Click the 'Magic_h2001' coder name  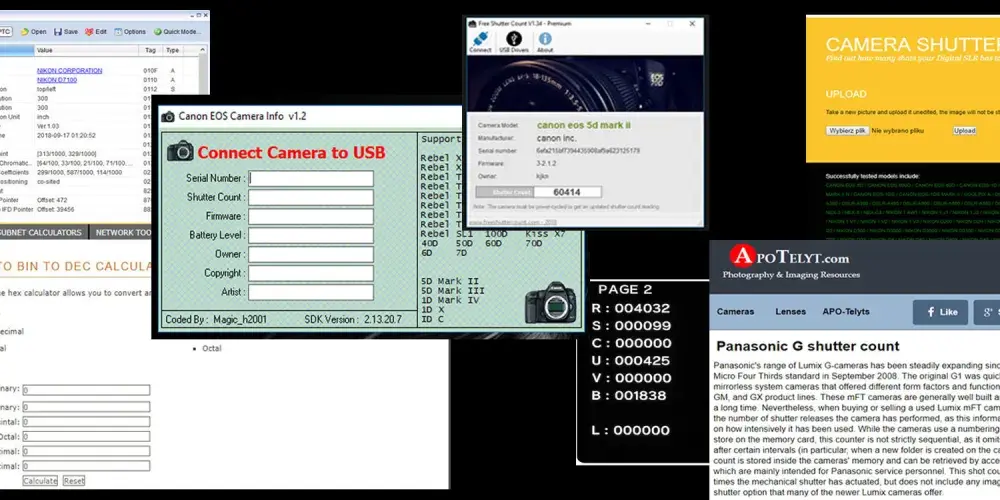tap(240, 319)
